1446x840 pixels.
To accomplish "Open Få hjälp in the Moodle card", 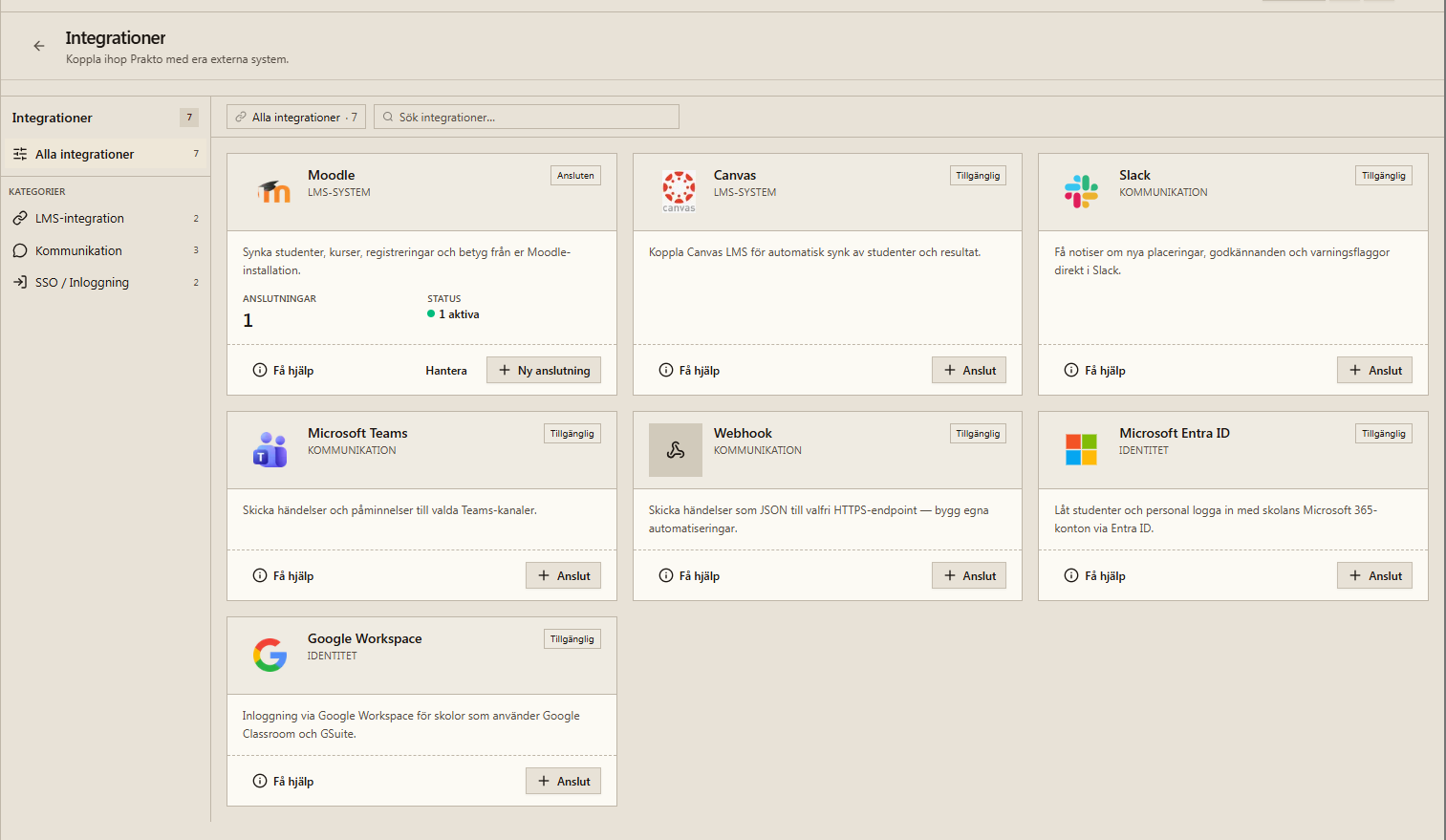I will [283, 371].
